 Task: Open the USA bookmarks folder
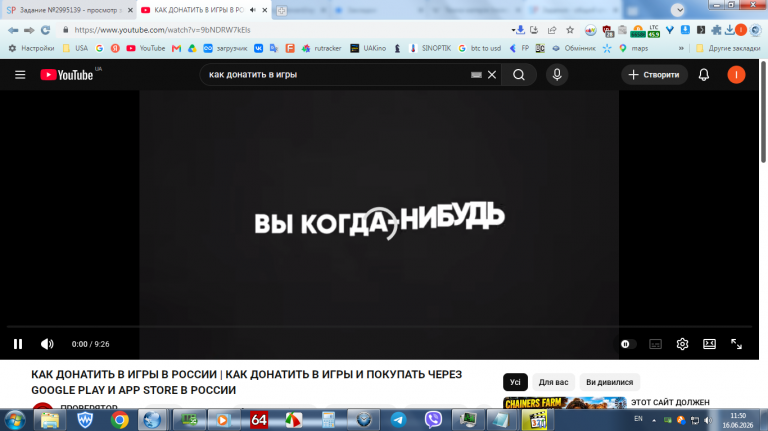(x=75, y=48)
